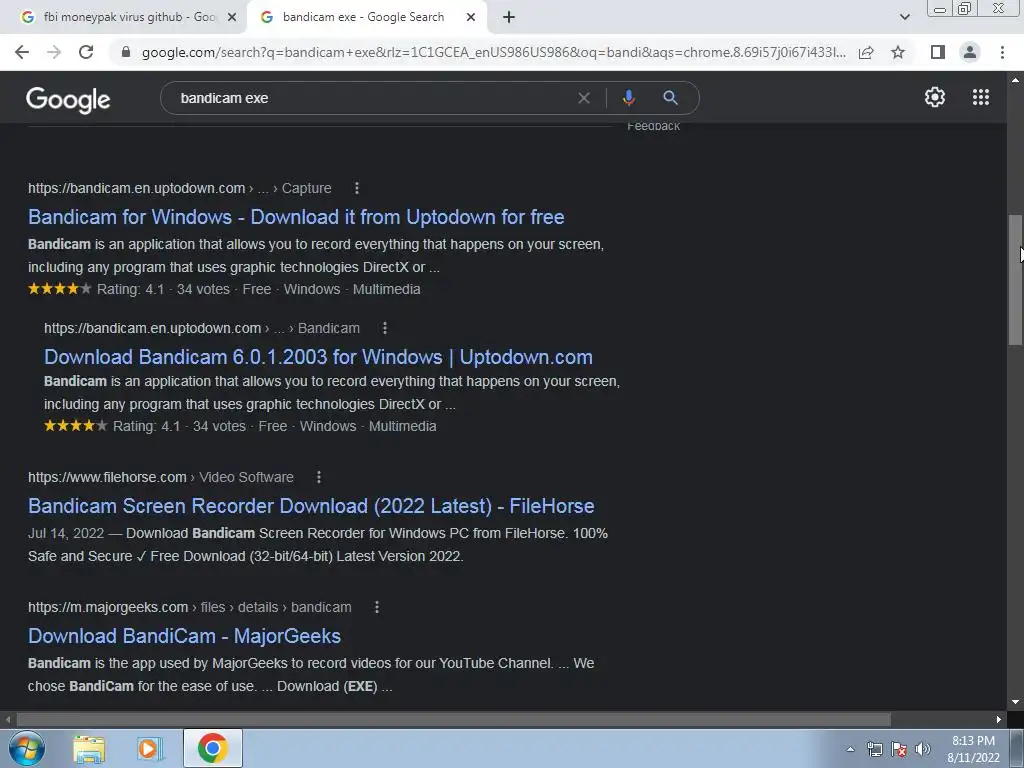The image size is (1024, 768).
Task: Open Download BandiCam - MajorGeeks link
Action: pyautogui.click(x=184, y=636)
